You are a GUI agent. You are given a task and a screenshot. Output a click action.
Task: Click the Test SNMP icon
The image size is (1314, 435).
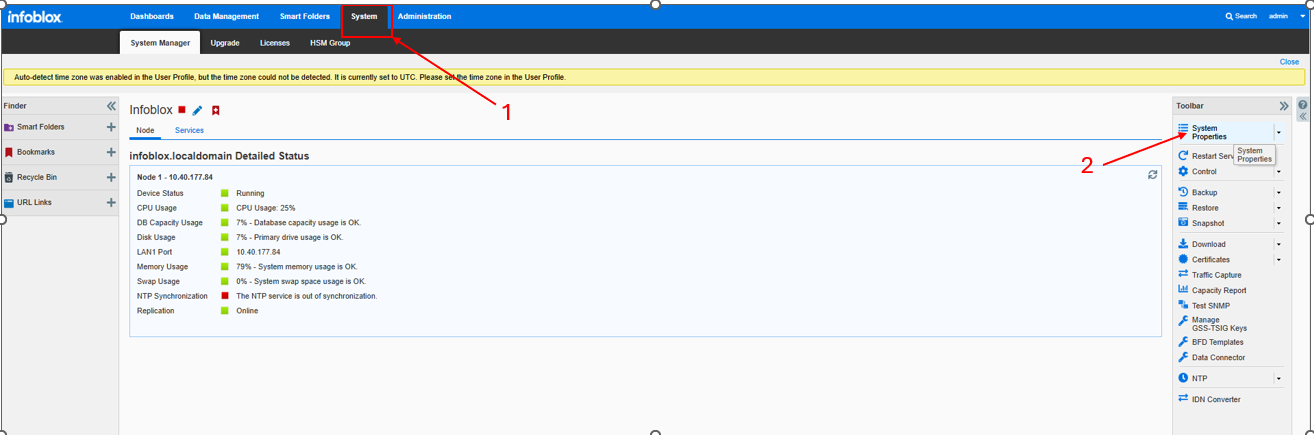tap(1183, 305)
